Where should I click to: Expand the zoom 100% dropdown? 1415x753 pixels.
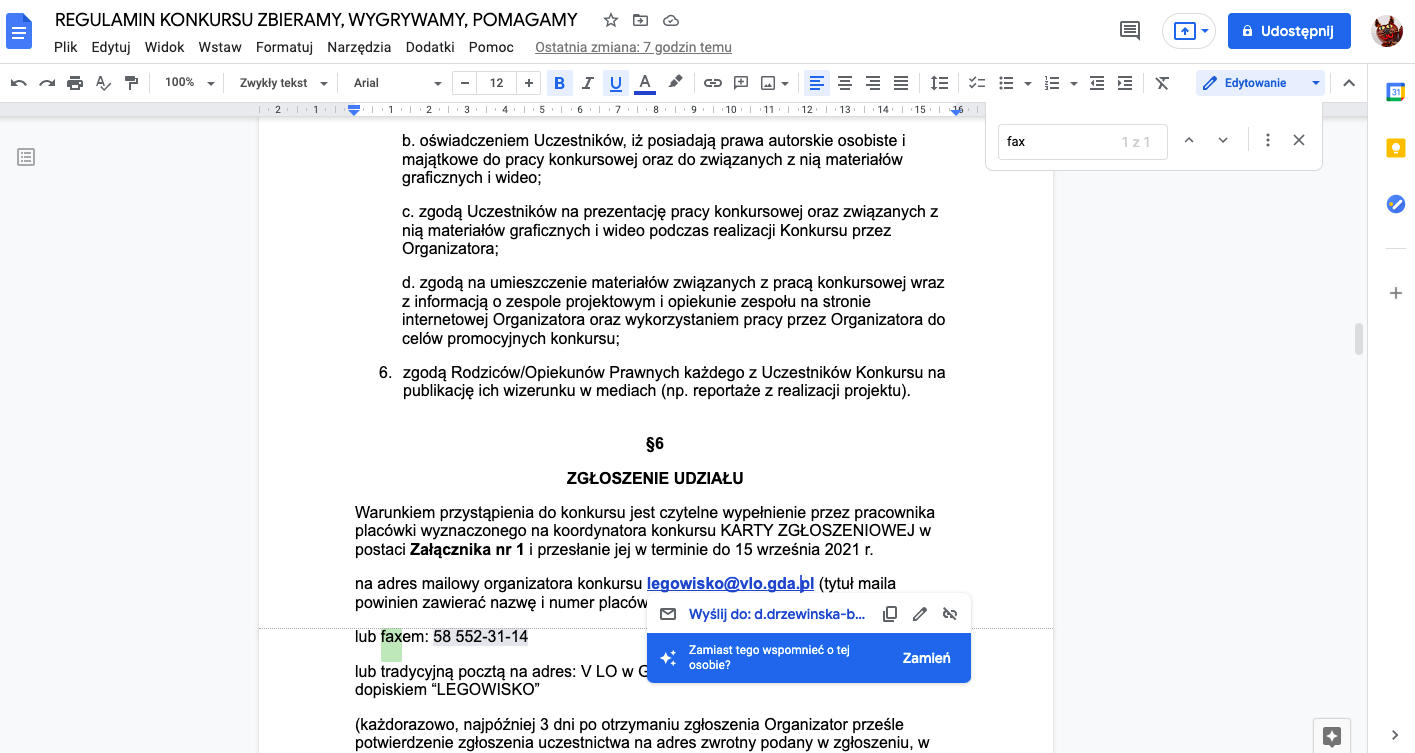pyautogui.click(x=190, y=83)
